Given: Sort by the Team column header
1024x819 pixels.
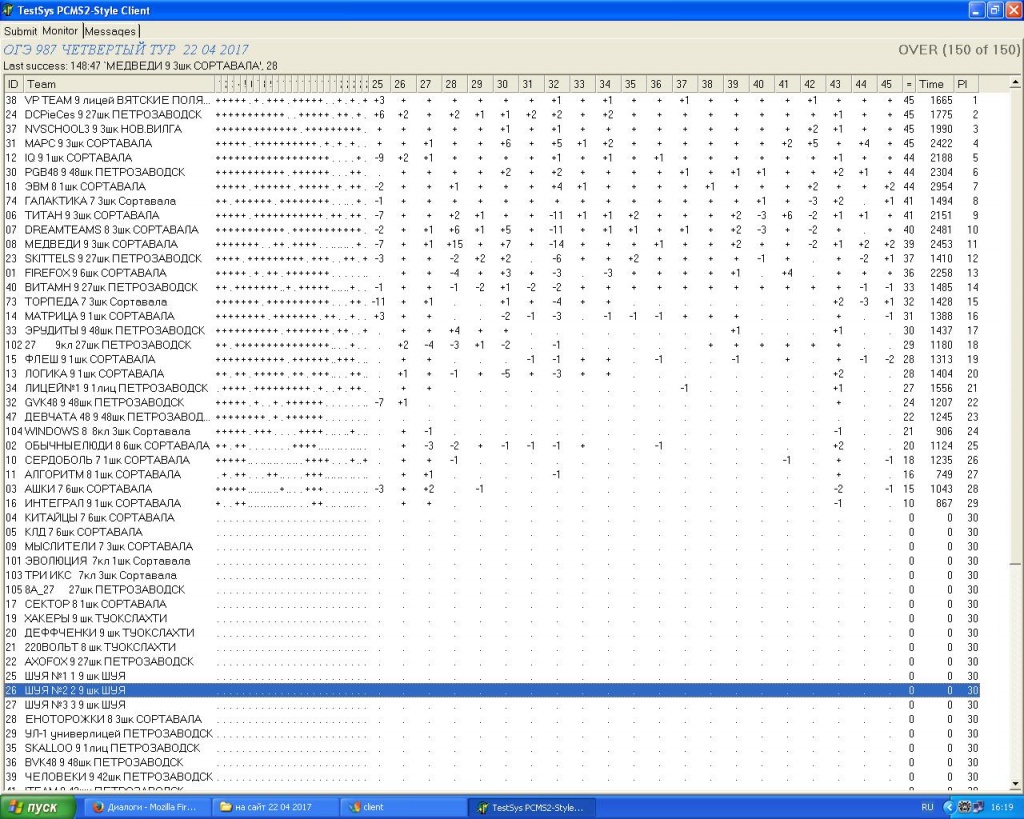Looking at the screenshot, I should pyautogui.click(x=119, y=84).
